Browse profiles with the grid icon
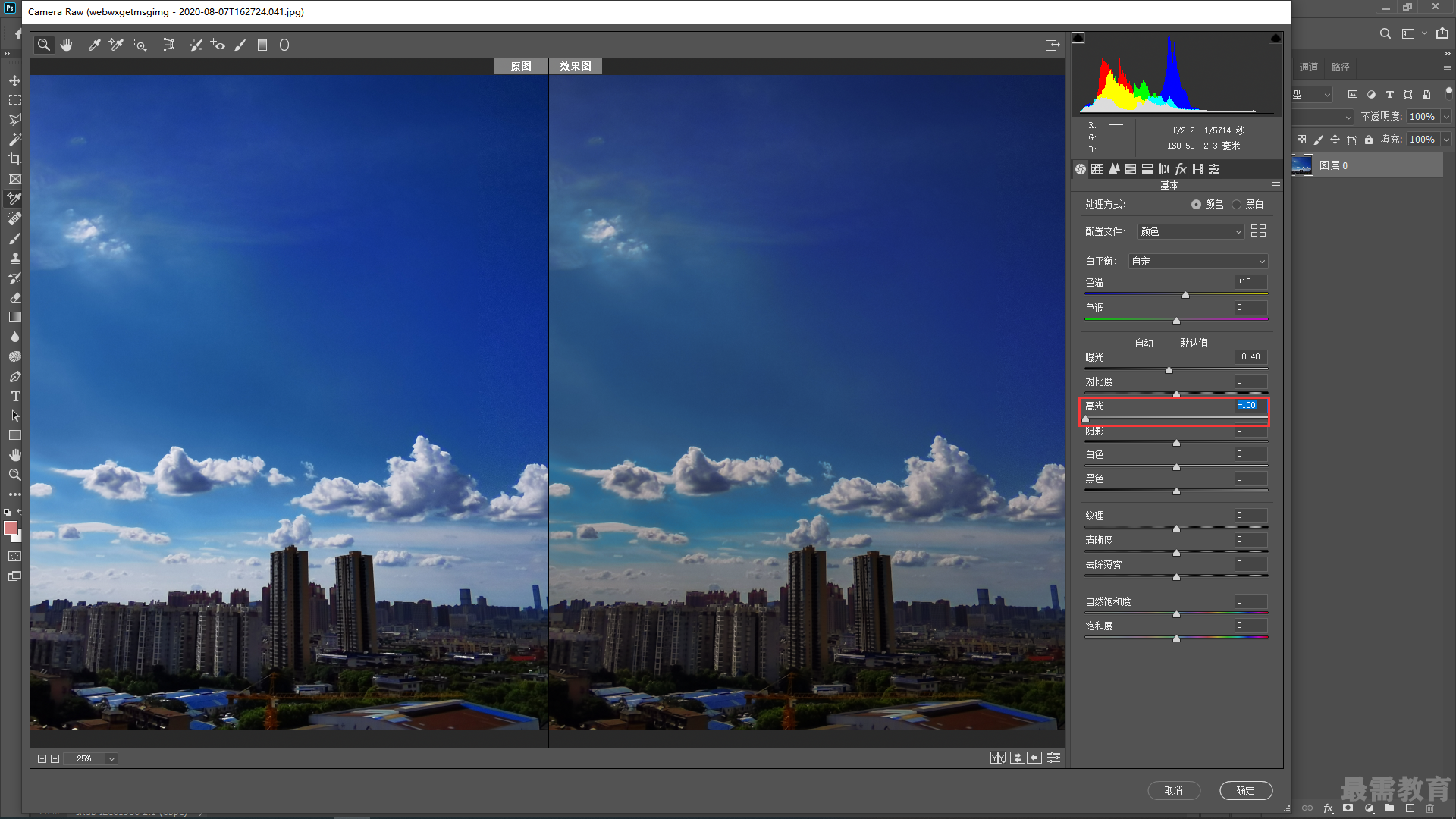Image resolution: width=1456 pixels, height=819 pixels. (x=1258, y=231)
